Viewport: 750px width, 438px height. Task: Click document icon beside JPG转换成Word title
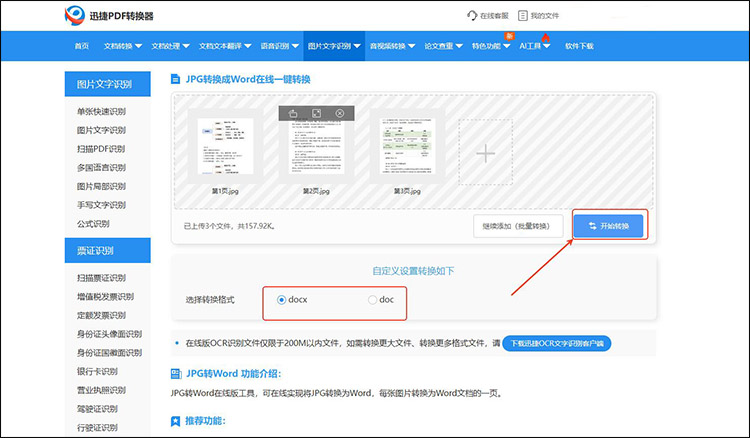click(176, 78)
